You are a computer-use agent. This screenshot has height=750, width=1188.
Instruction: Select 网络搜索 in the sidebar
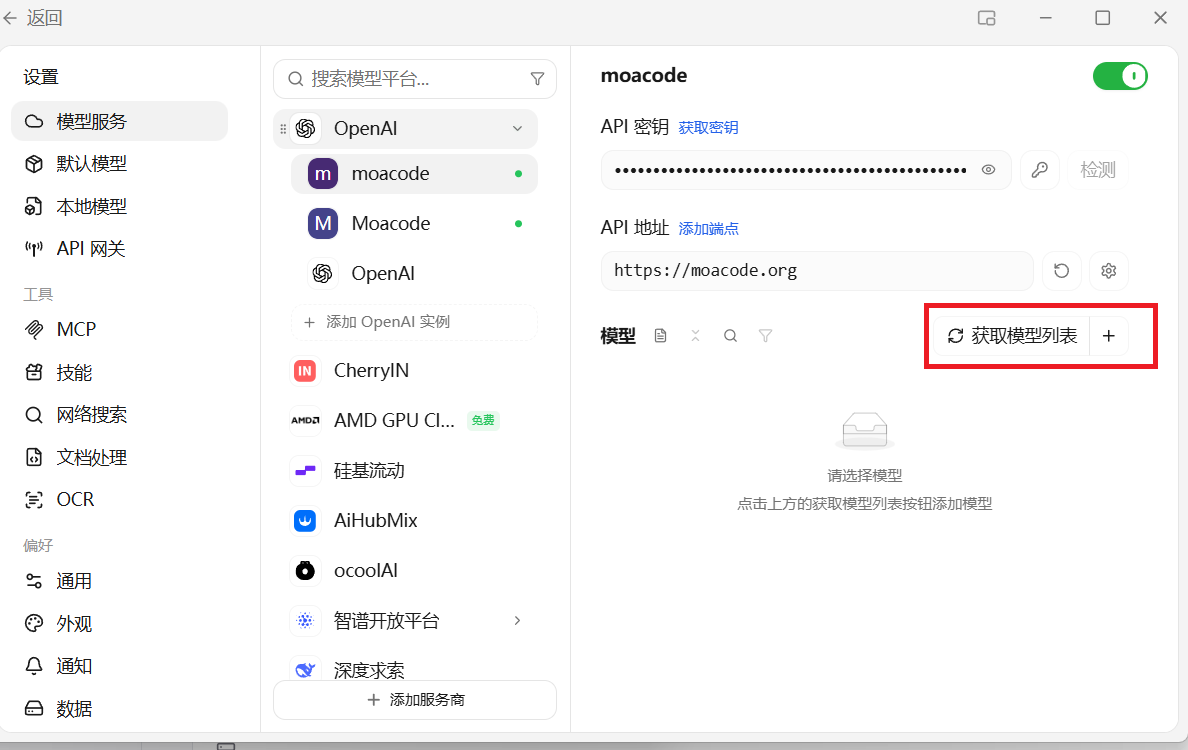pos(119,414)
